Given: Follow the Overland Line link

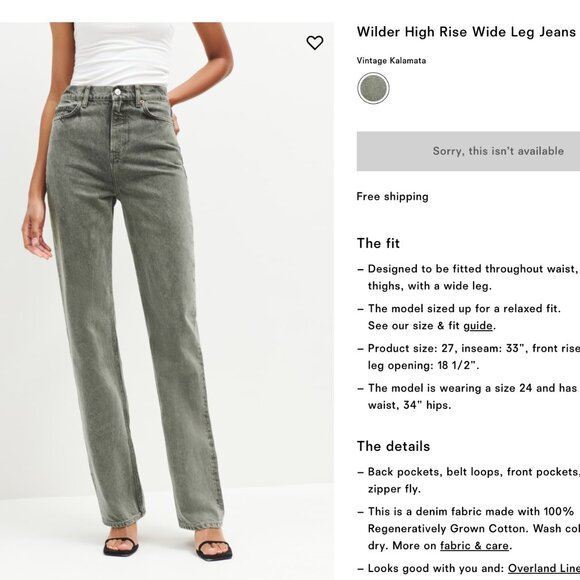Looking at the screenshot, I should [x=544, y=568].
